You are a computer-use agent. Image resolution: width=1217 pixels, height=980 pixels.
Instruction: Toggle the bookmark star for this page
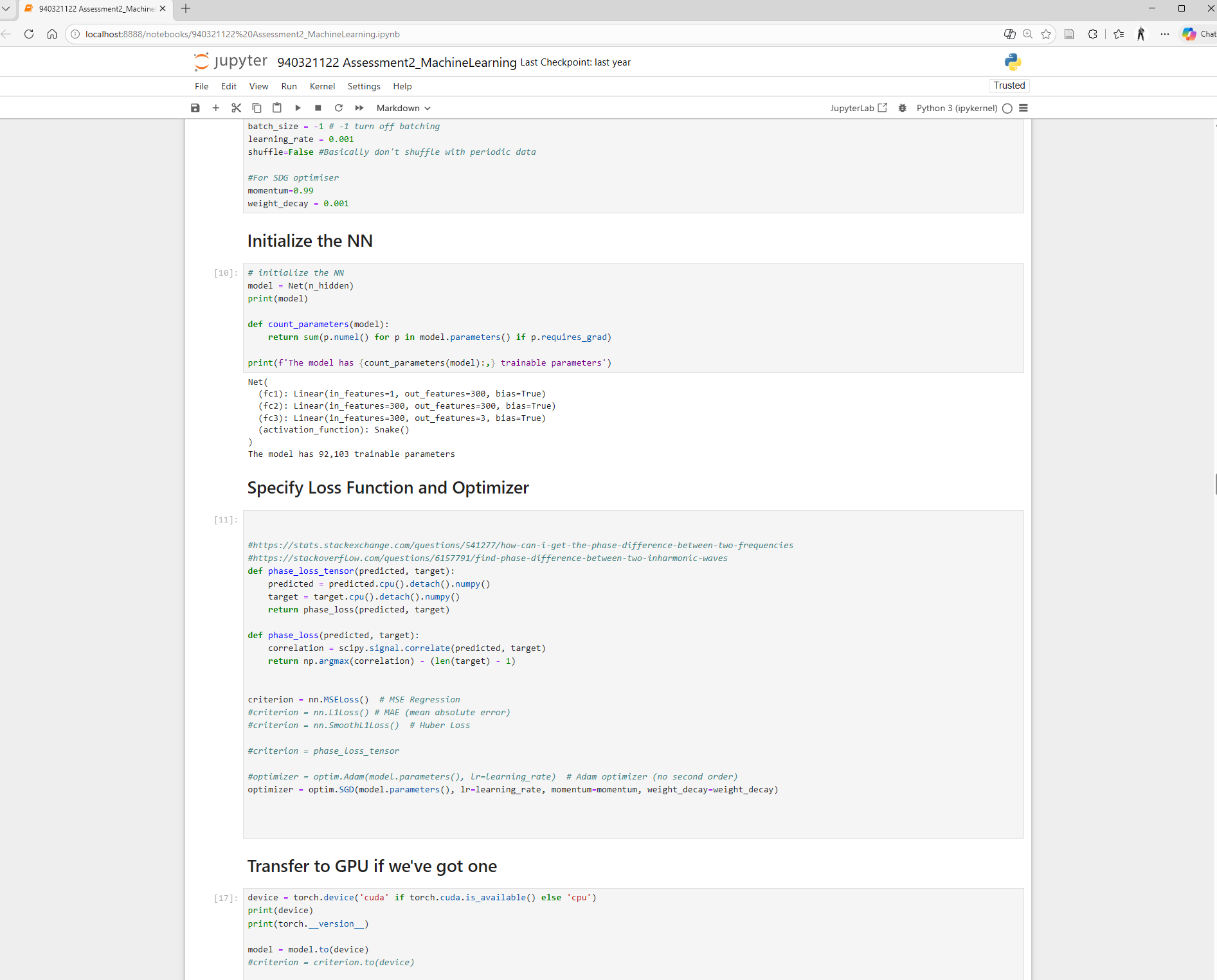[x=1046, y=34]
